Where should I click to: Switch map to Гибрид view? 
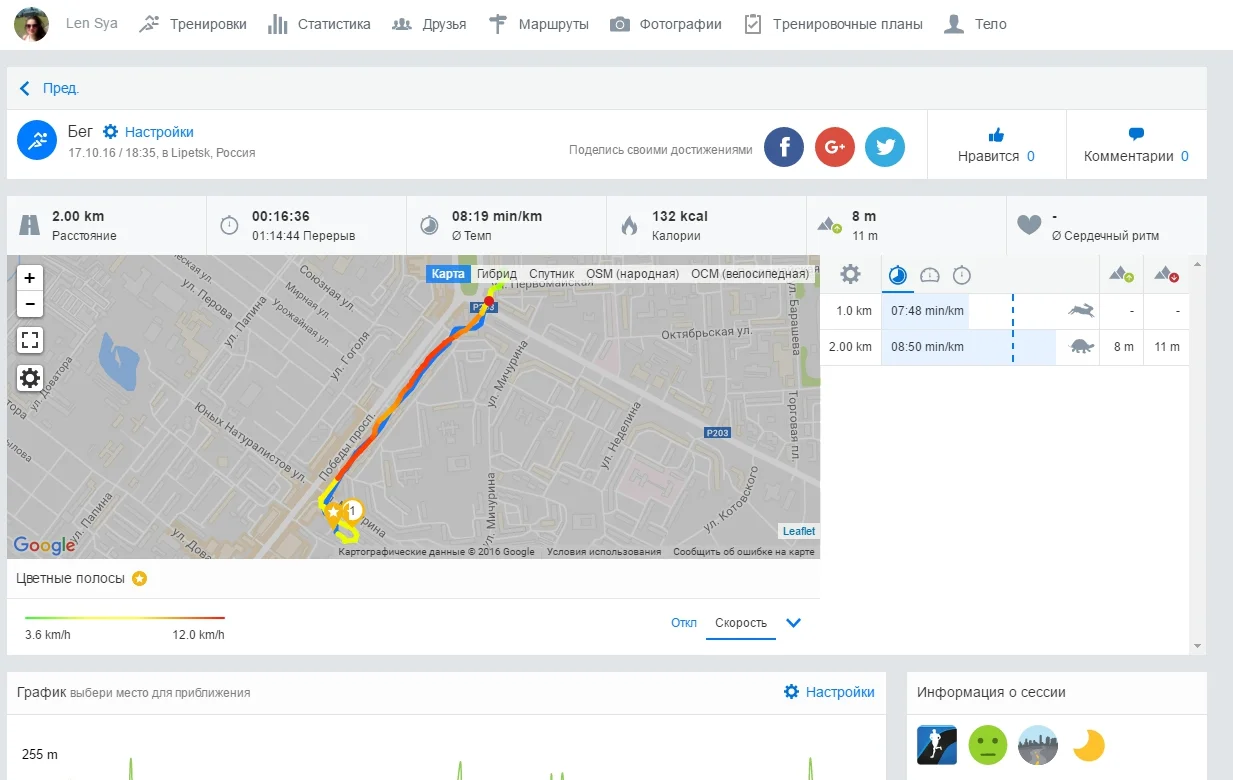tap(497, 274)
